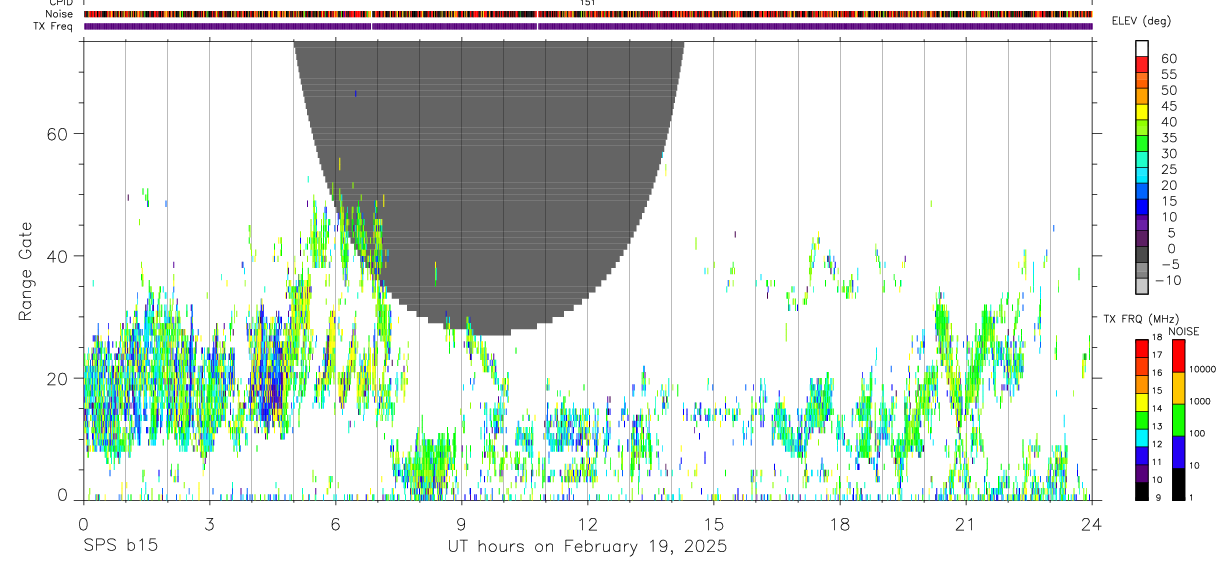
Task: Click the cyan 20–25 segment of the ELEV color bar
Action: pyautogui.click(x=1142, y=176)
